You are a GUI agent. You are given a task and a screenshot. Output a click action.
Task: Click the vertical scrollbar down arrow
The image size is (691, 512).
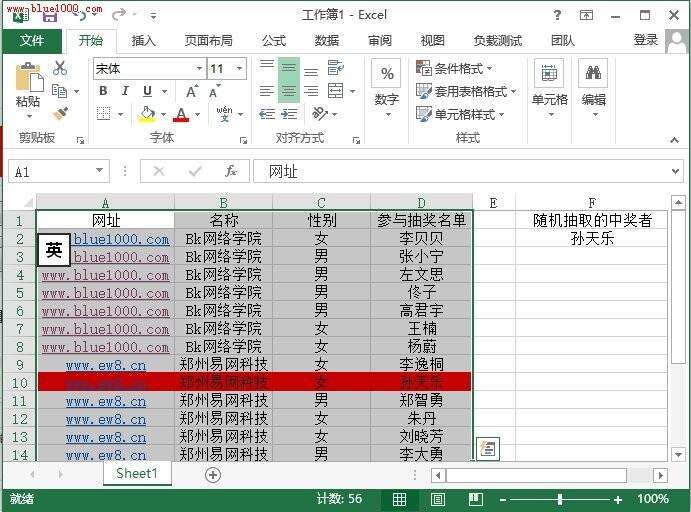[678, 453]
